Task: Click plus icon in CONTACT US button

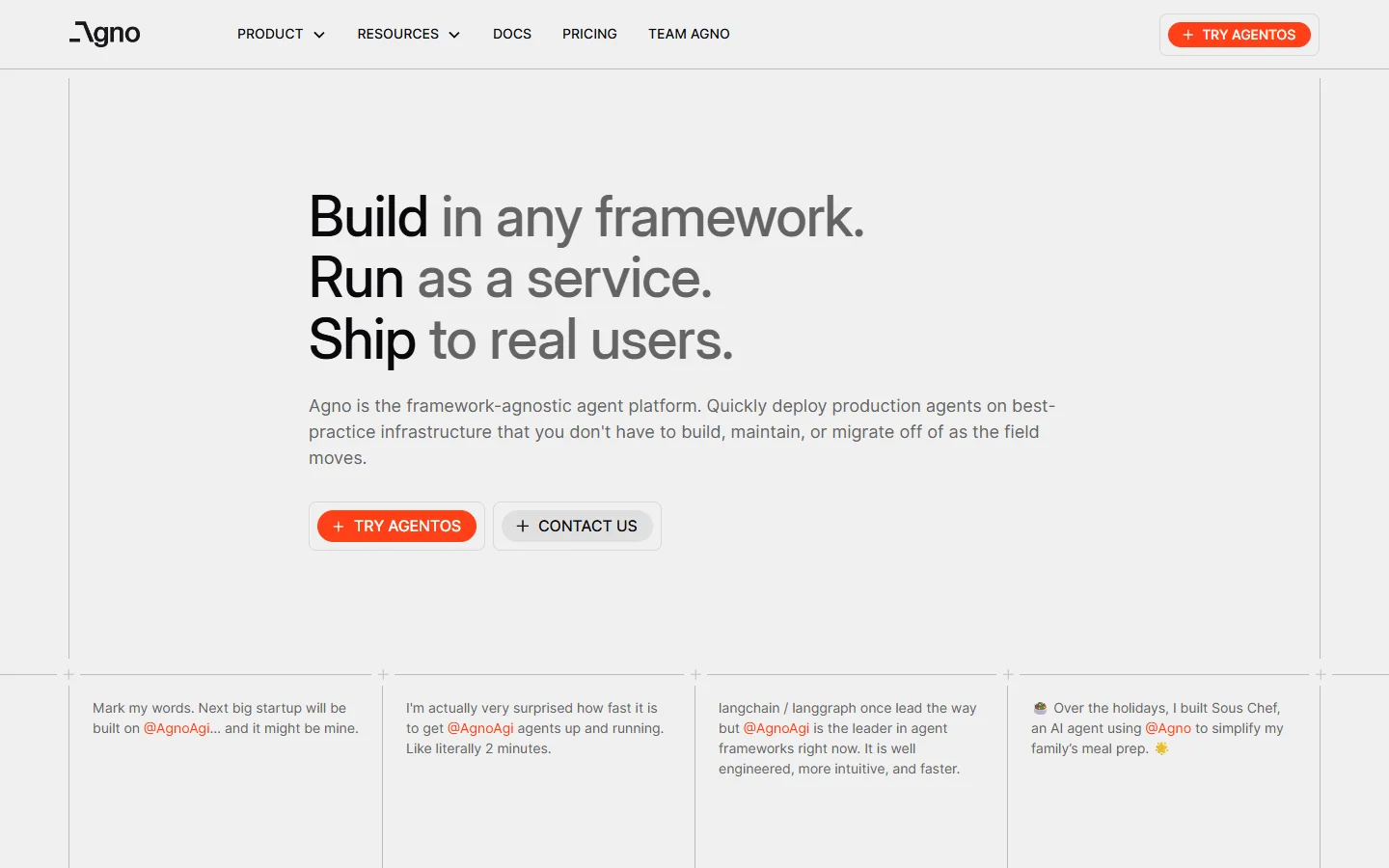Action: pos(523,526)
